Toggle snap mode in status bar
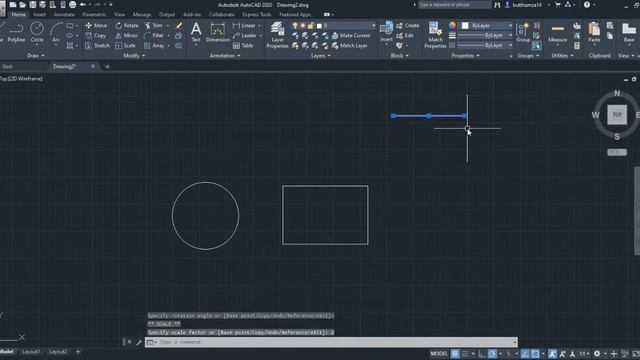The image size is (640, 360). (x=465, y=353)
